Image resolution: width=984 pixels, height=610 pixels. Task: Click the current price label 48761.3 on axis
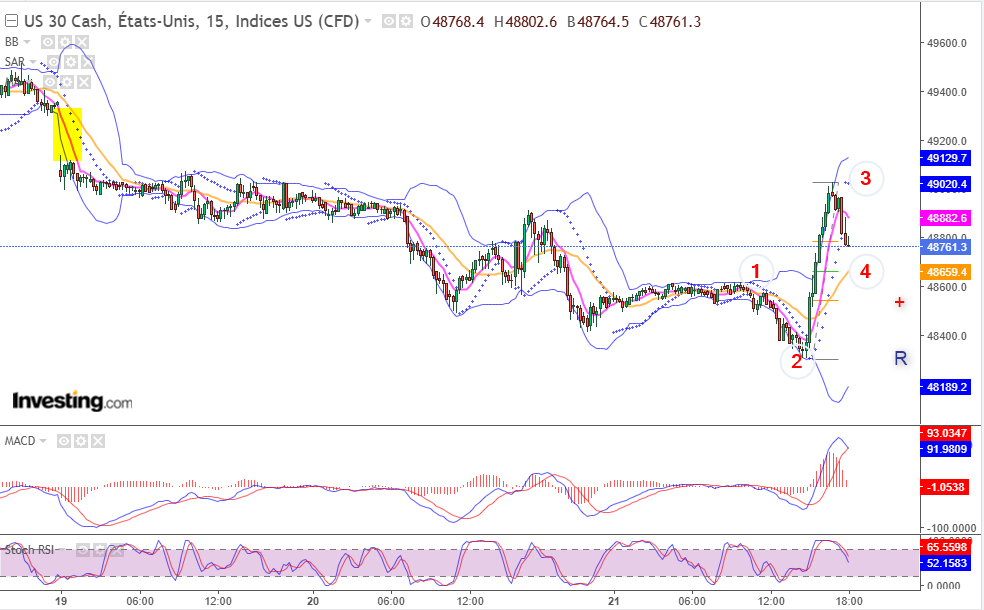[946, 247]
